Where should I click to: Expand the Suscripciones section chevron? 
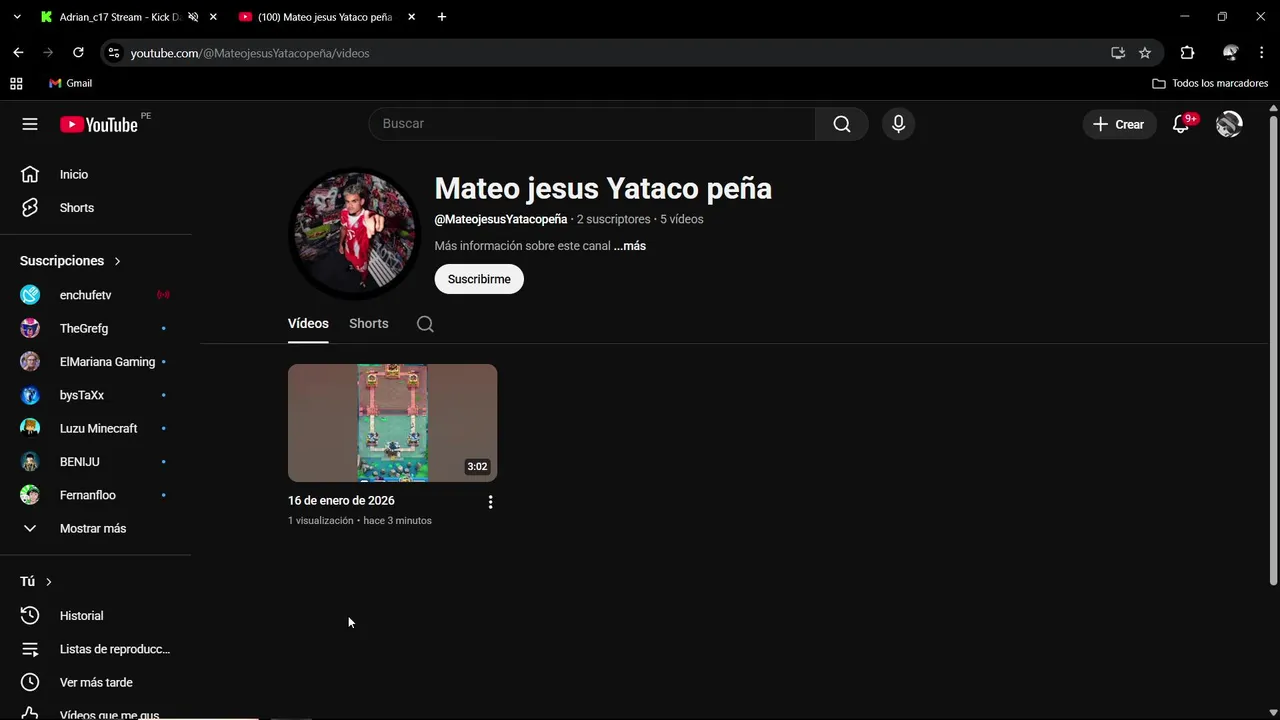pyautogui.click(x=117, y=261)
